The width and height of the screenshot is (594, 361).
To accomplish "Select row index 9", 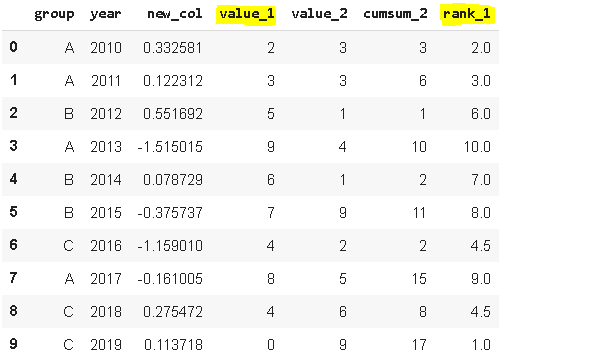I will click(13, 344).
